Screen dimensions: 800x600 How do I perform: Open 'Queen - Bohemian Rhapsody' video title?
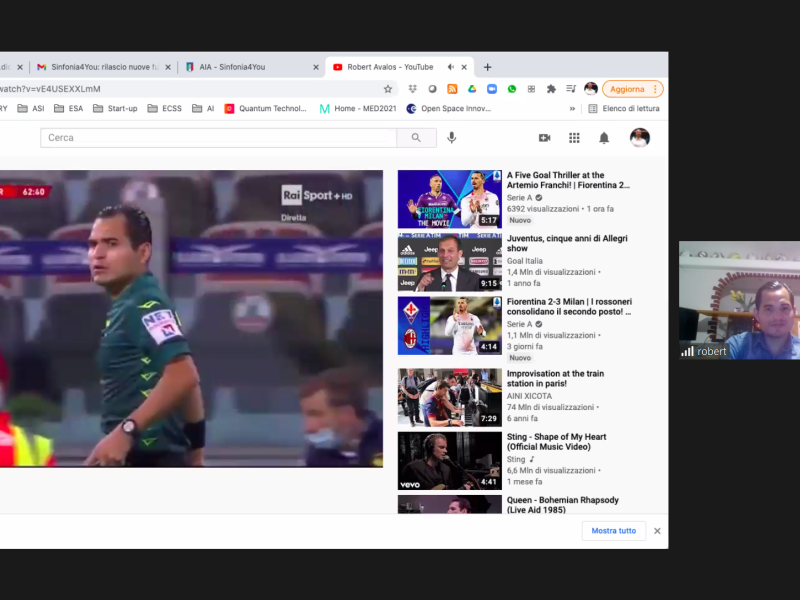click(562, 505)
